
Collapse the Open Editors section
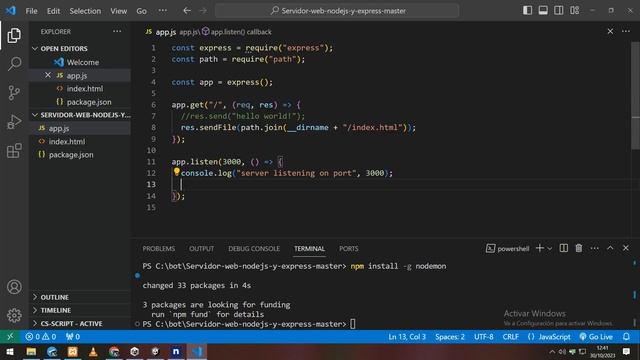point(80,49)
